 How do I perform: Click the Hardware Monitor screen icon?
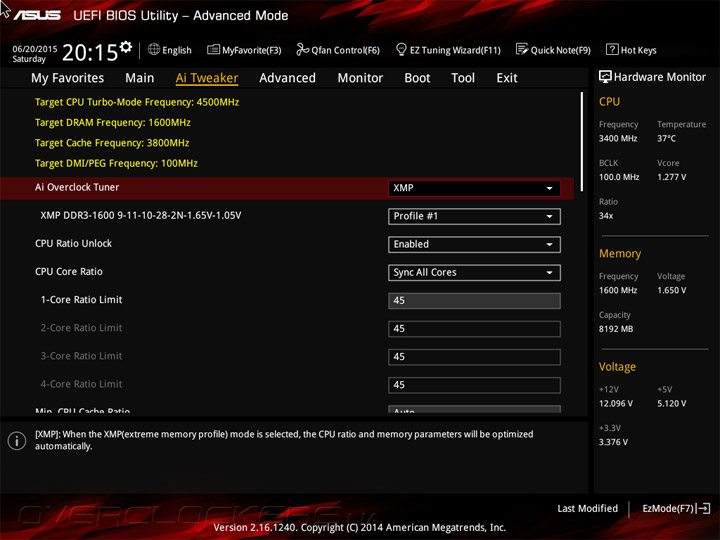tap(605, 77)
